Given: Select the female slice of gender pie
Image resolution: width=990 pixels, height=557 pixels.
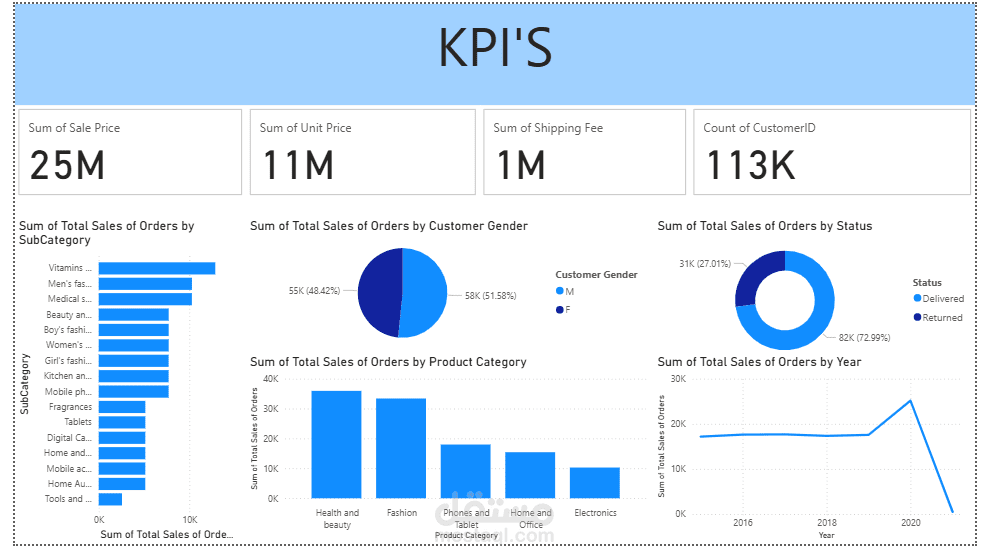Looking at the screenshot, I should [x=378, y=292].
